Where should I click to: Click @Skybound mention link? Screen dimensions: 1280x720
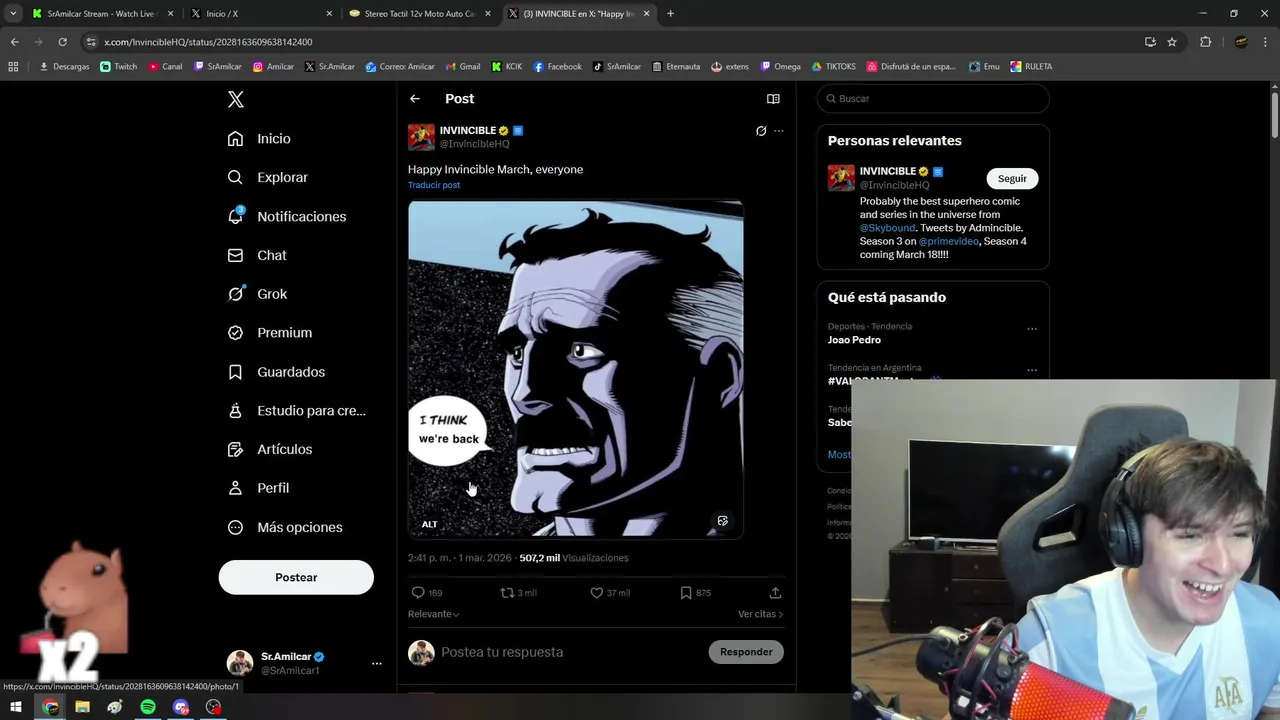click(887, 228)
